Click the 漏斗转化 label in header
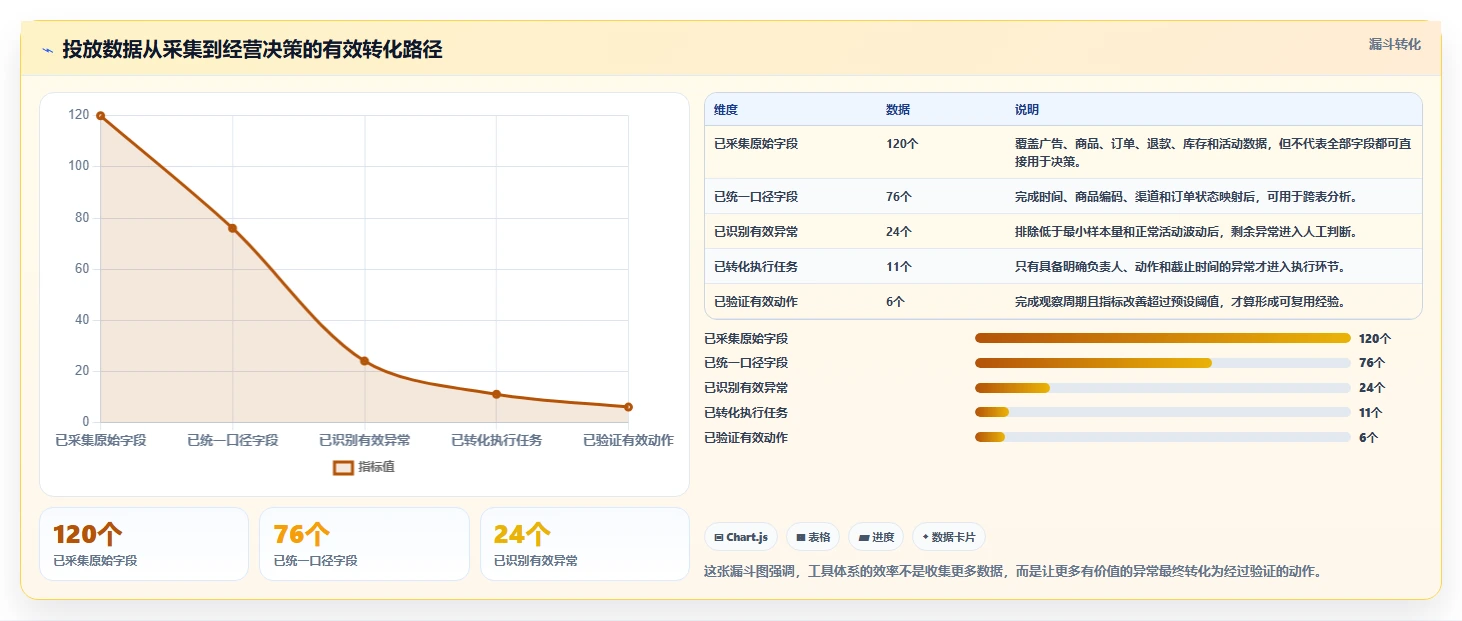Screen dimensions: 1462x621 tap(1394, 45)
